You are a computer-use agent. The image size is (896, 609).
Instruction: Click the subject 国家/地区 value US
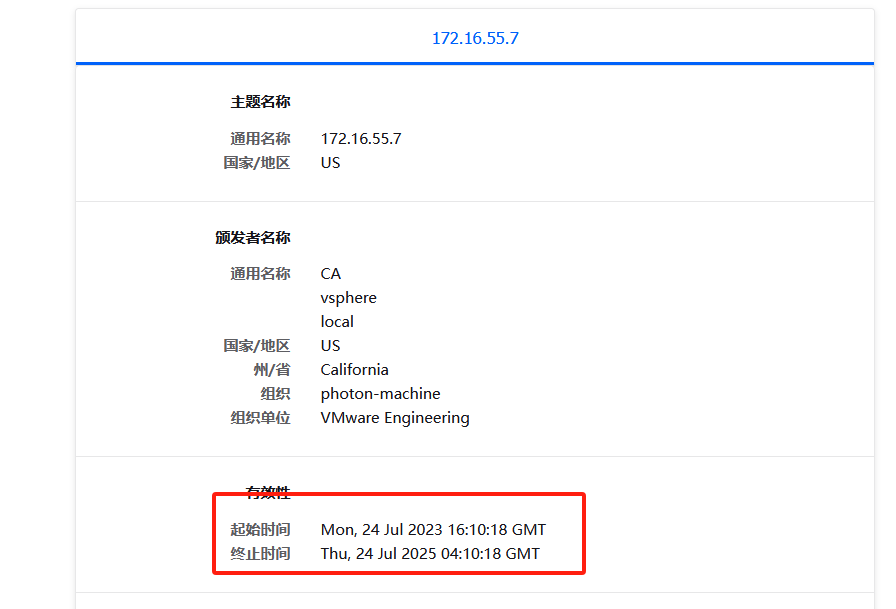(330, 163)
